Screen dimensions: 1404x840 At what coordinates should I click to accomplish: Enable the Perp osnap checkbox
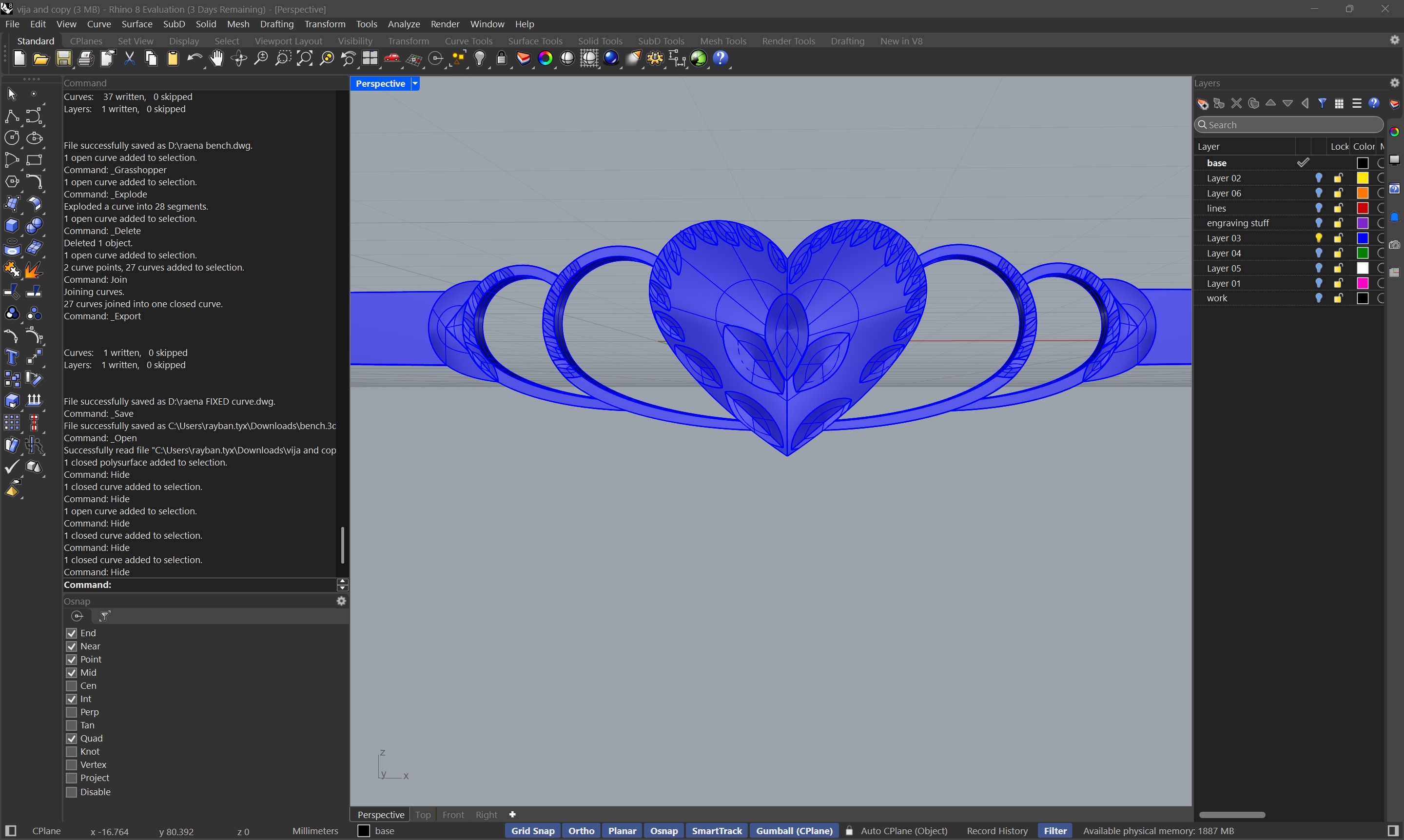click(x=72, y=712)
